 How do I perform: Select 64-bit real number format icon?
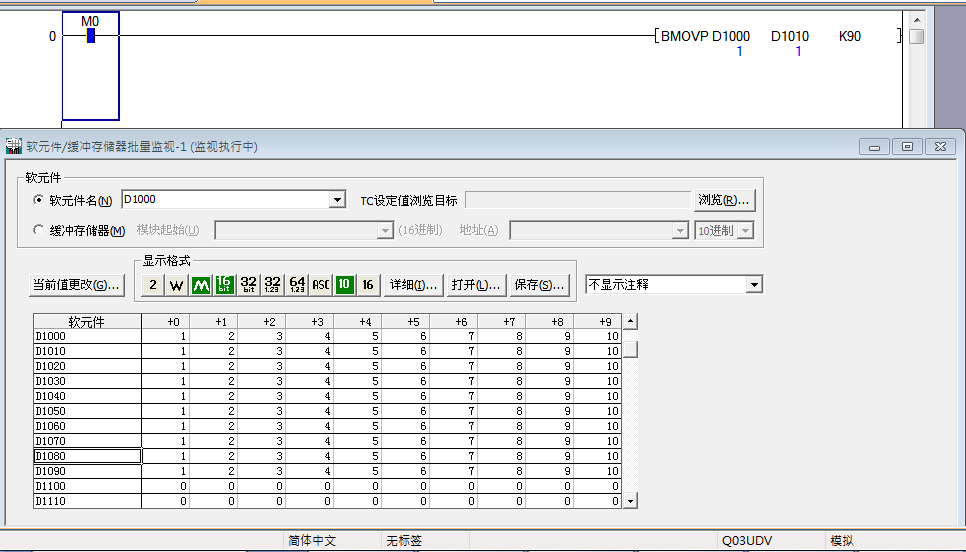coord(297,285)
